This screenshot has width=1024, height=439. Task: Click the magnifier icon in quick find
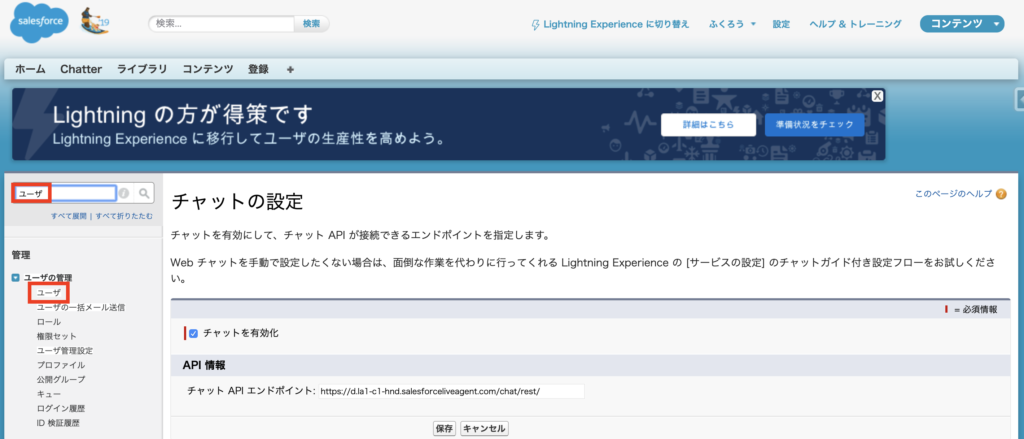(145, 193)
